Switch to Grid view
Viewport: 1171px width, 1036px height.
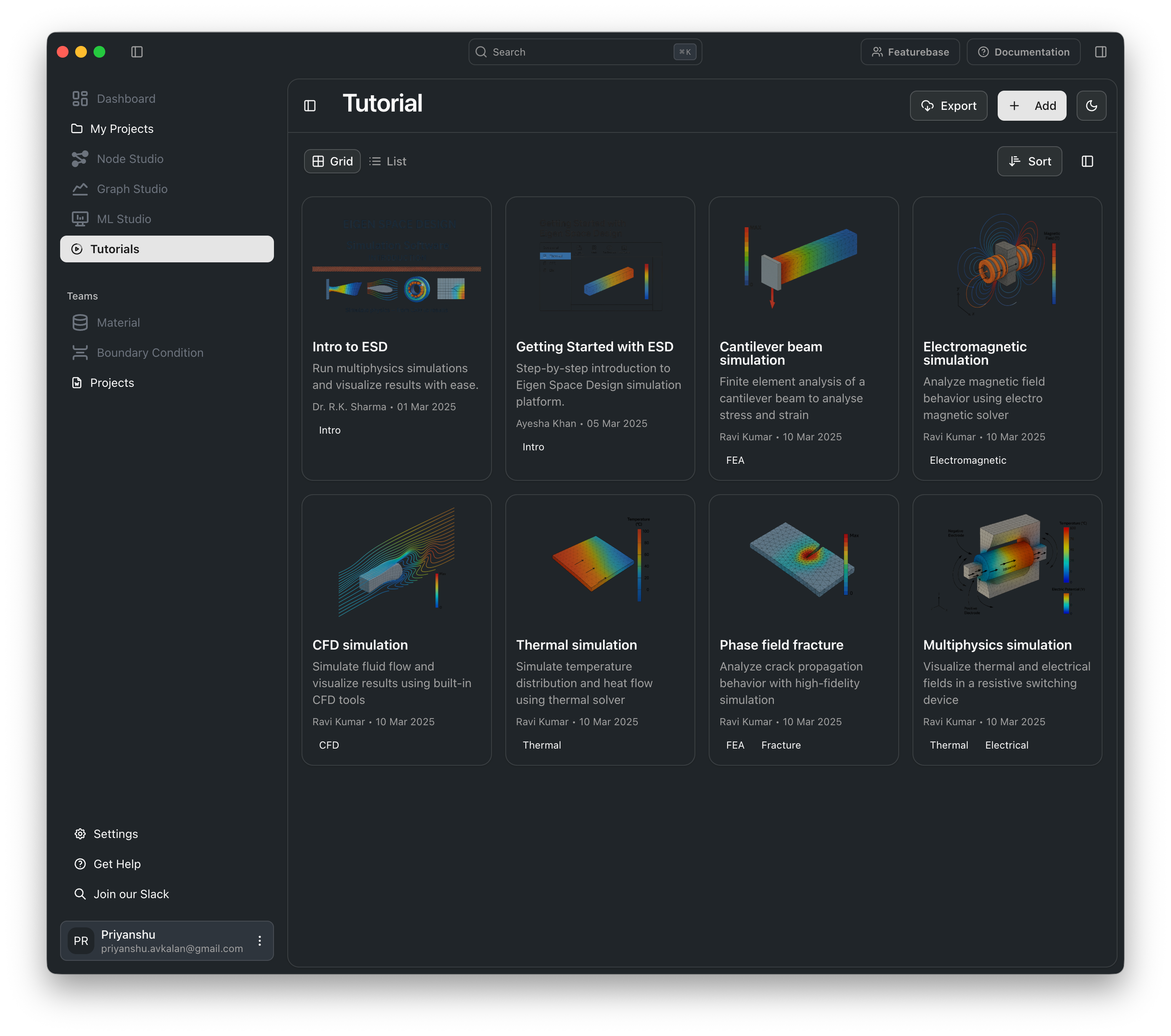tap(332, 162)
